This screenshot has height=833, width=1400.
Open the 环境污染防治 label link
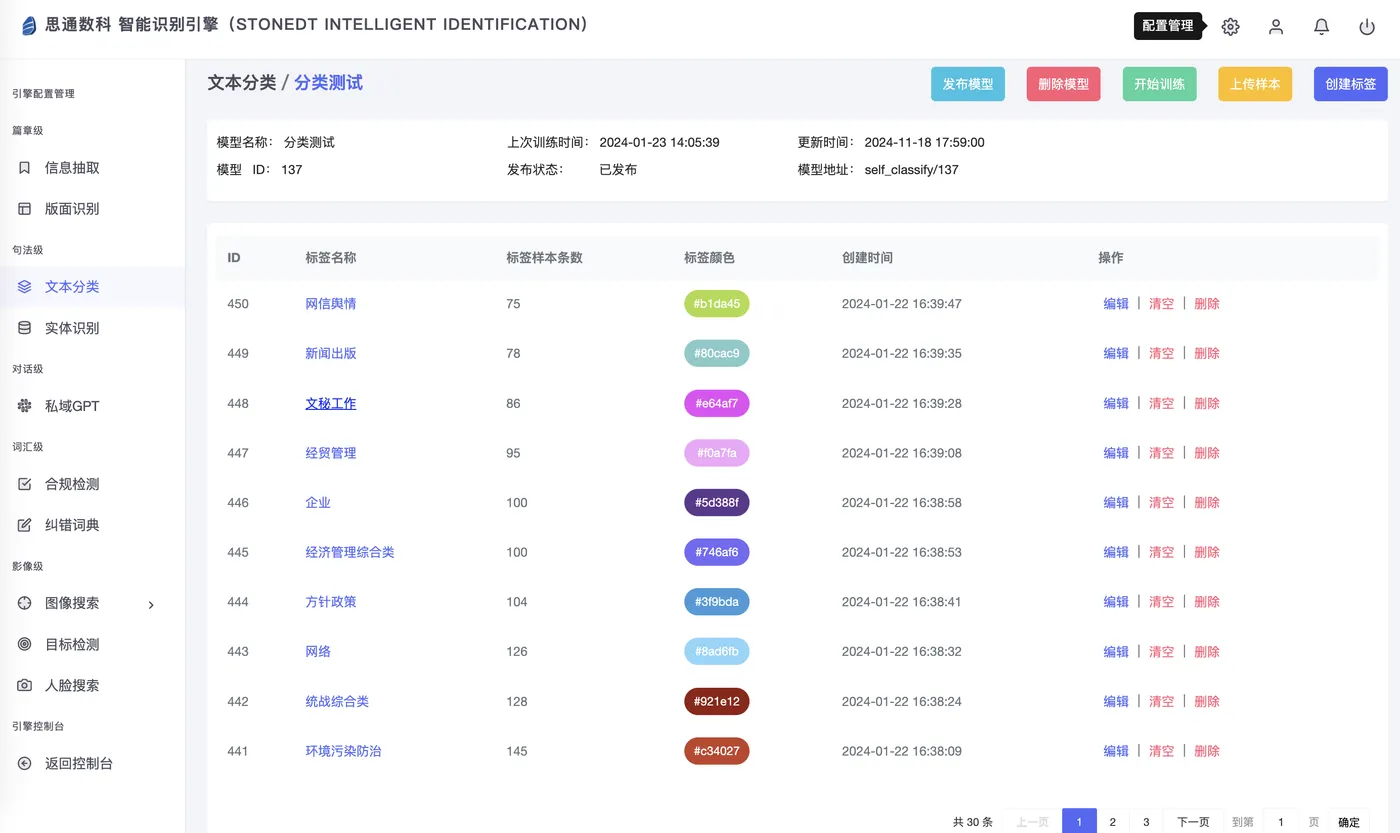(x=343, y=751)
